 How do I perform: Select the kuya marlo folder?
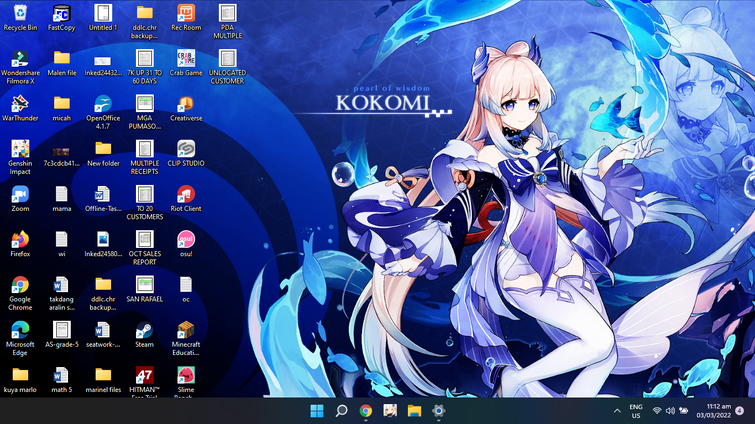click(x=20, y=380)
